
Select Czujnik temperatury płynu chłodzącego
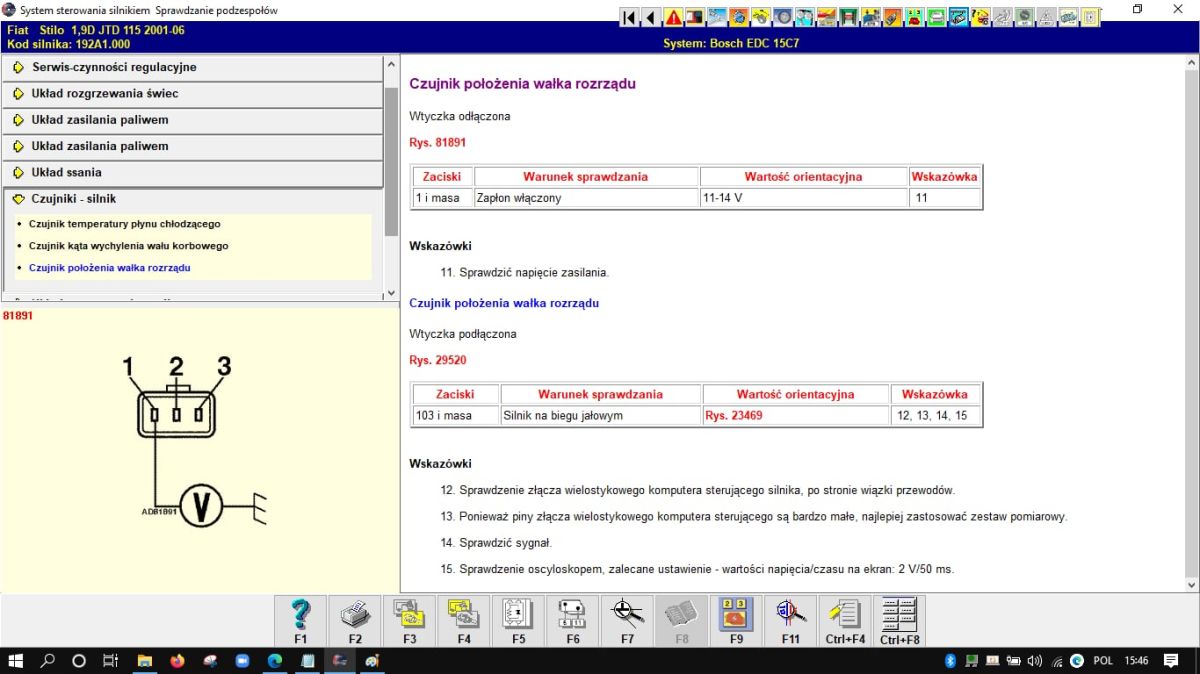click(x=125, y=224)
